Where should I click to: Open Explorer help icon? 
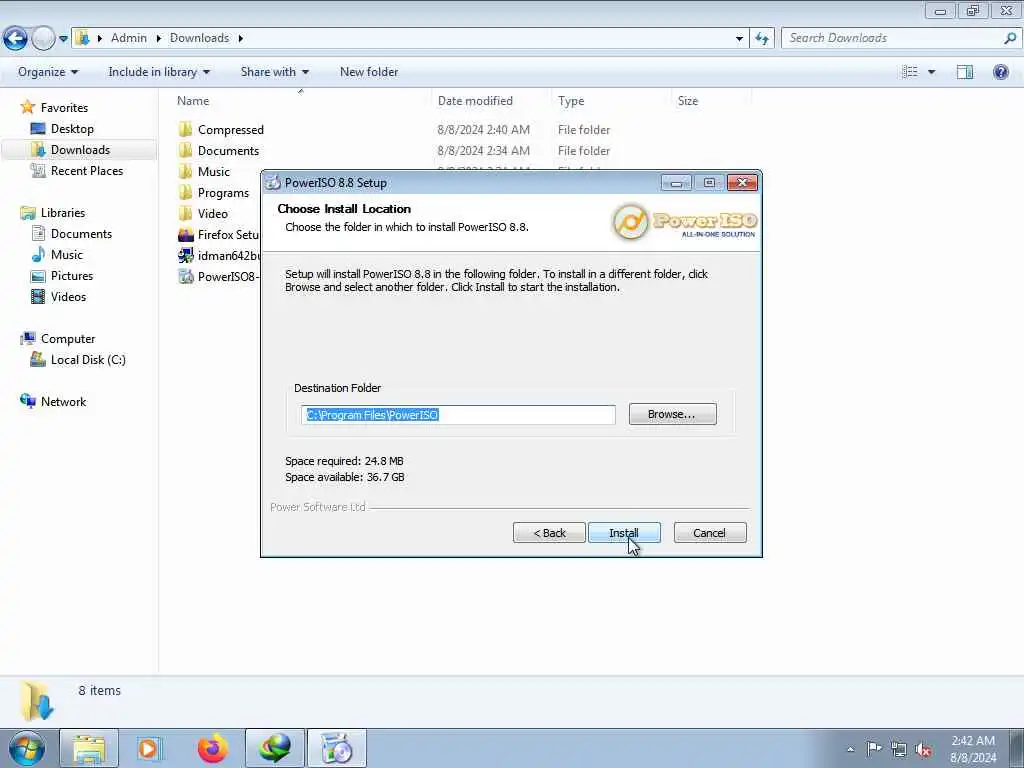(x=1000, y=72)
